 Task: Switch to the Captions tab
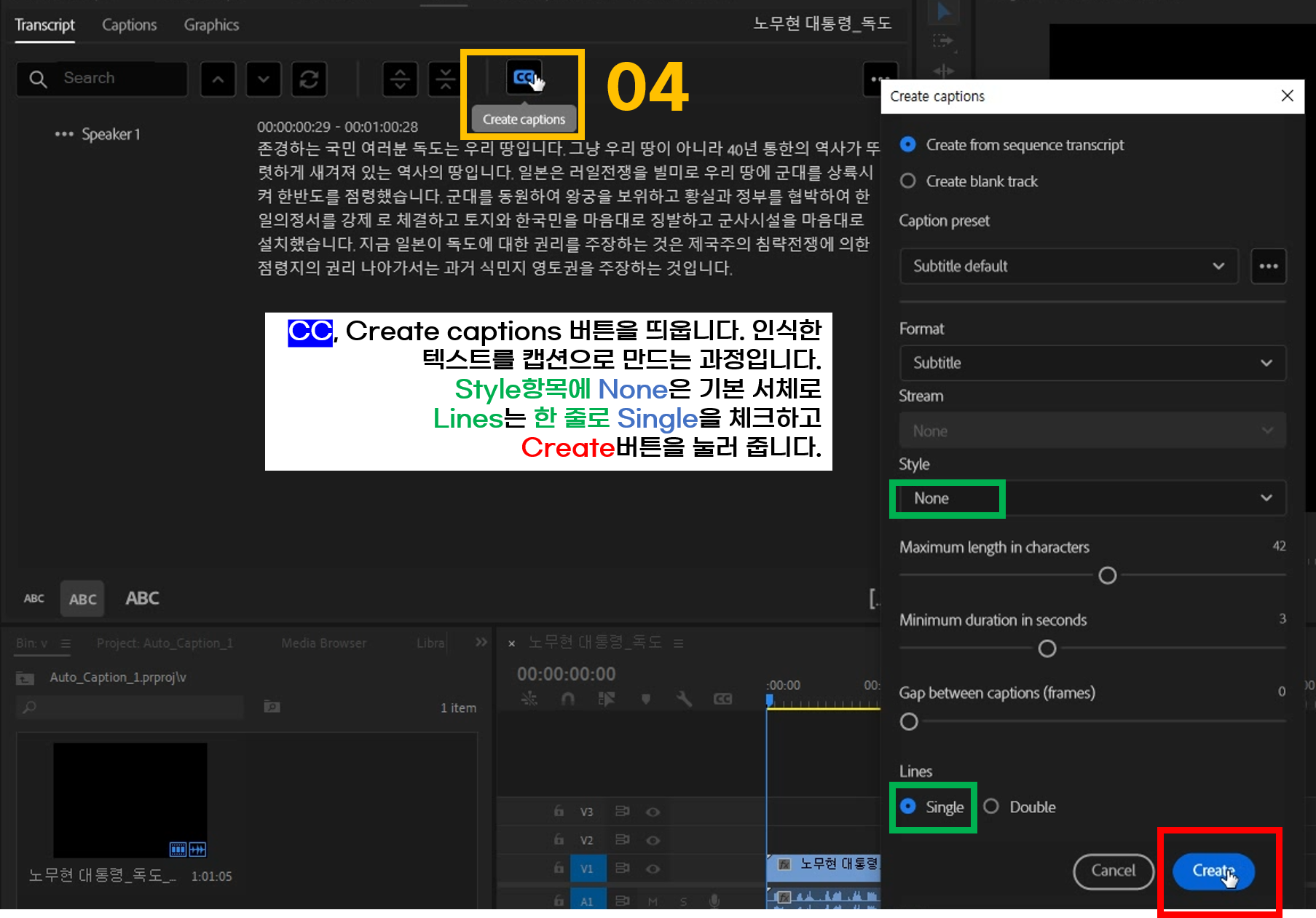129,25
